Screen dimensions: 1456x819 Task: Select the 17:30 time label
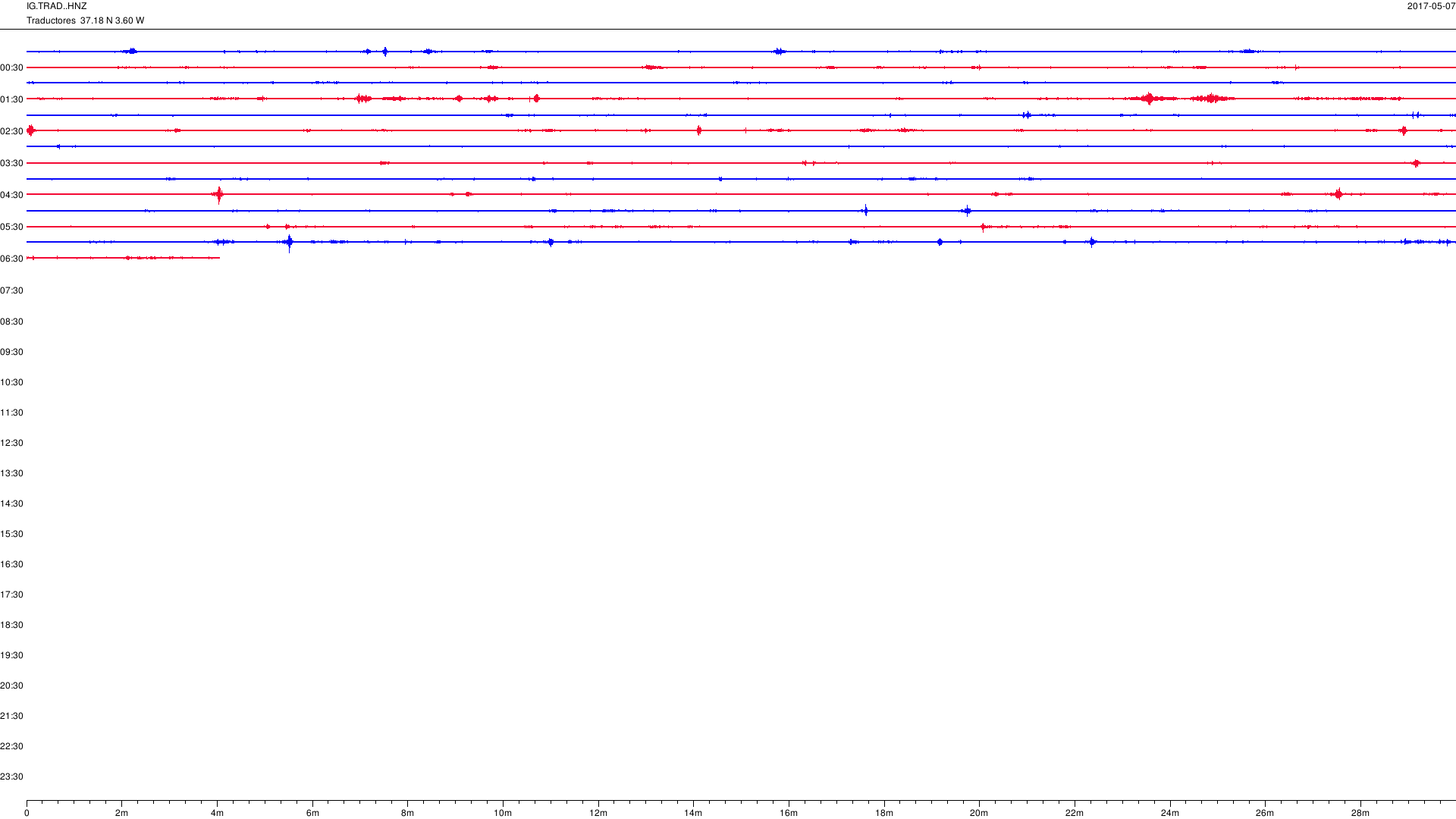tap(11, 595)
